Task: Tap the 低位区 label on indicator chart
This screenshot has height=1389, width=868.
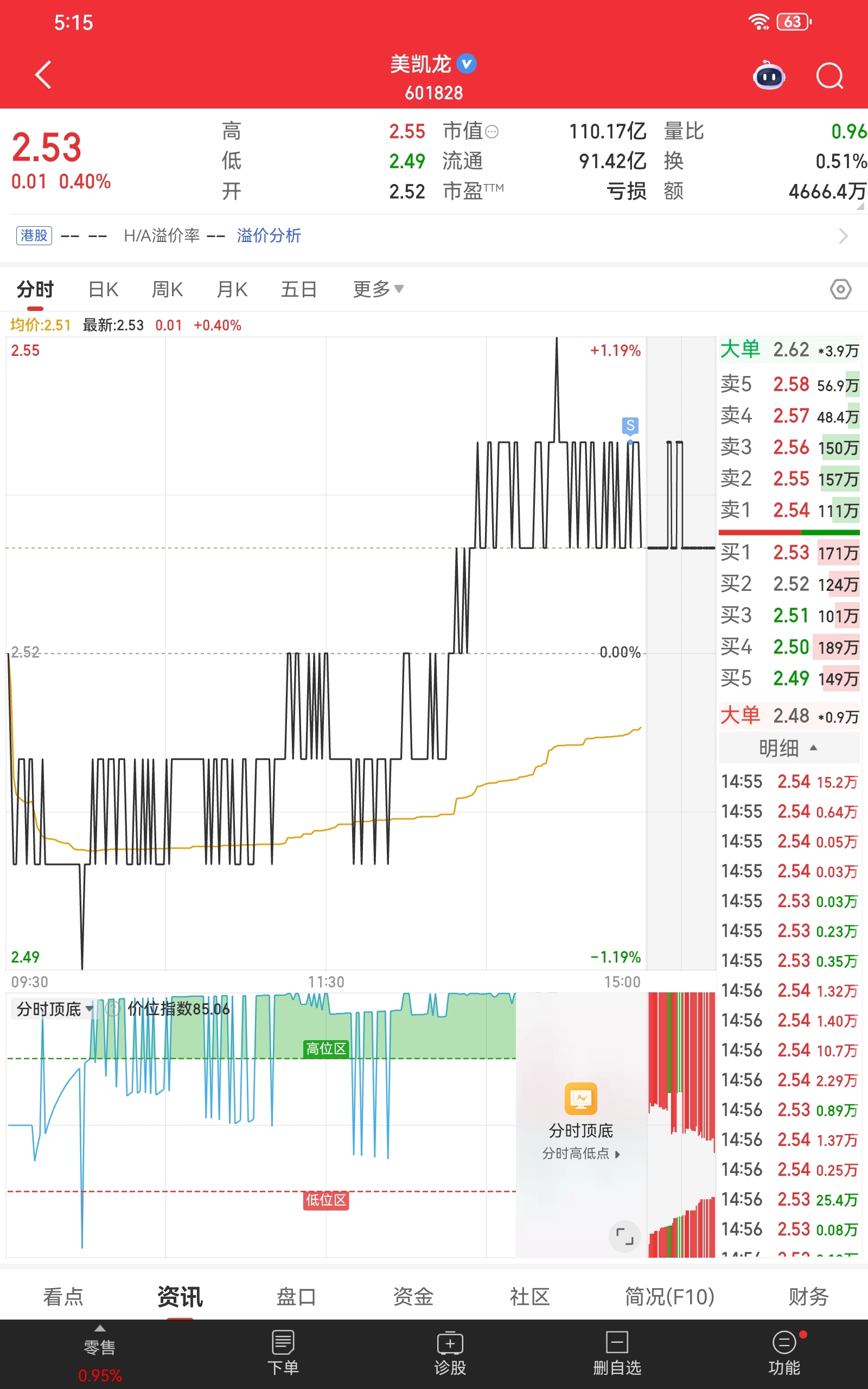Action: 326,1200
